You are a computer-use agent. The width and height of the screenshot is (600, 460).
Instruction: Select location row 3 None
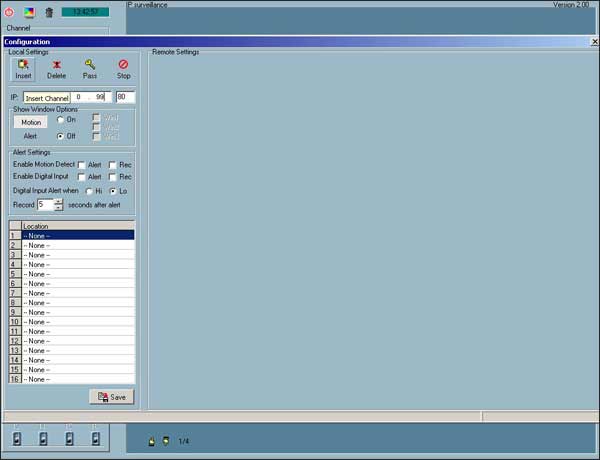tap(78, 254)
